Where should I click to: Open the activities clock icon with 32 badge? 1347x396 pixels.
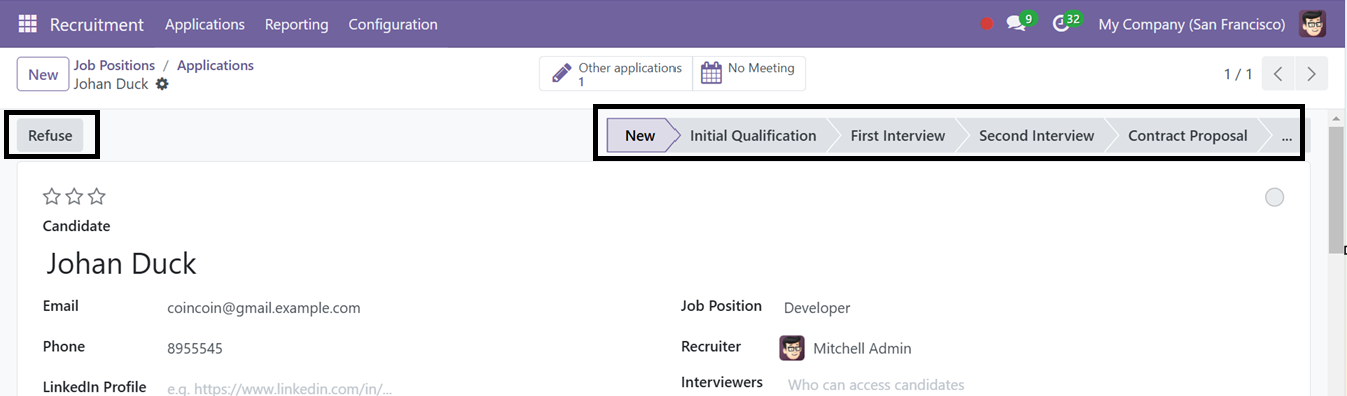tap(1061, 24)
